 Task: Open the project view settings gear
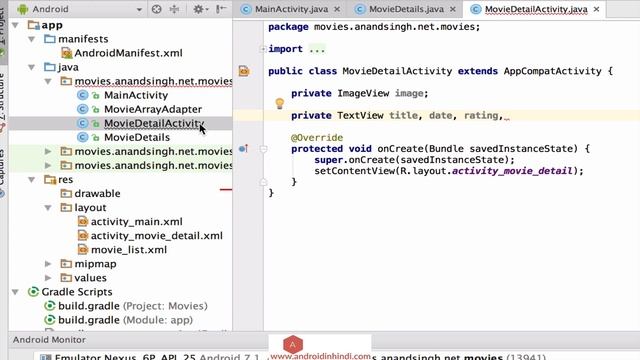pos(200,9)
